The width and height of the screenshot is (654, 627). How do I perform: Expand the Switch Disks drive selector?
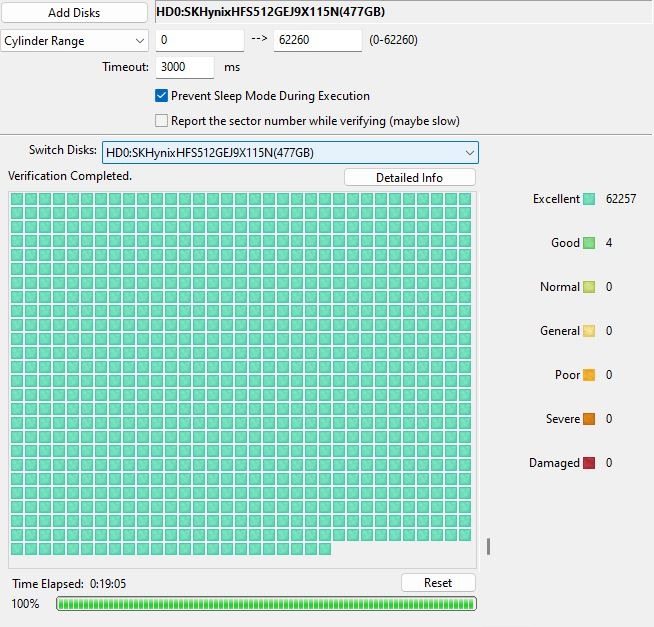pyautogui.click(x=290, y=152)
